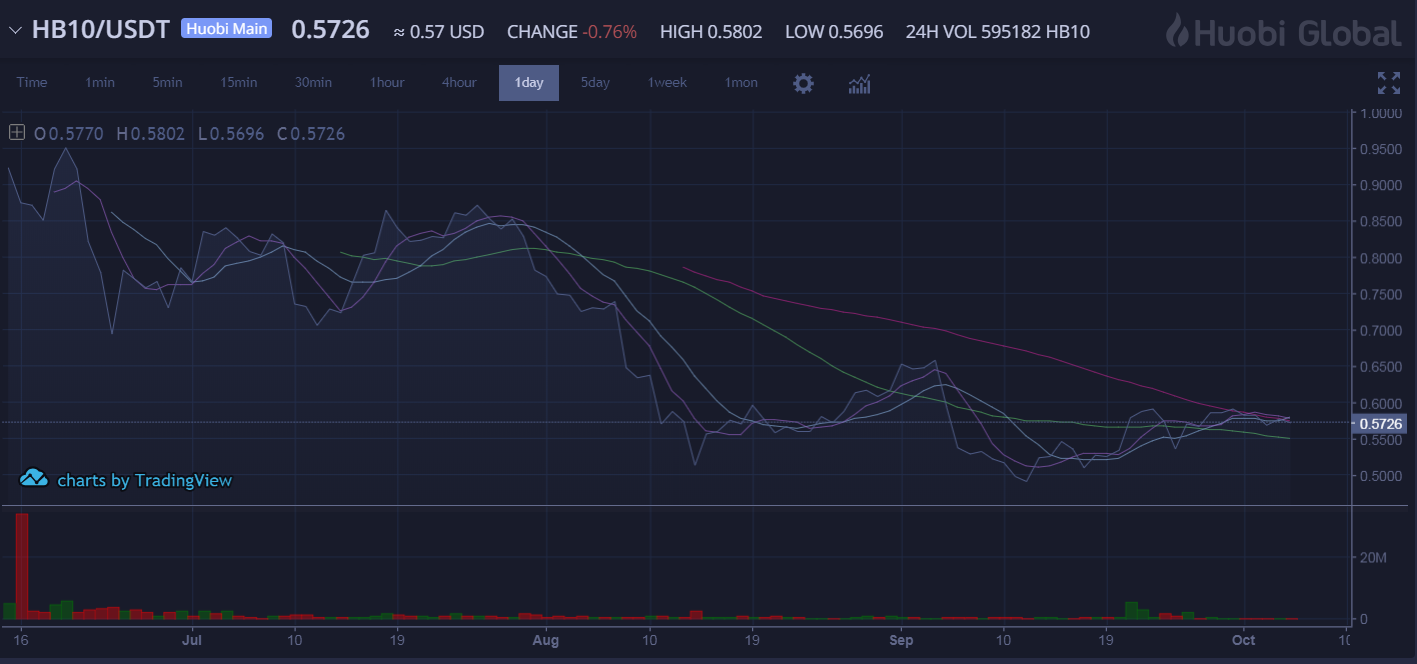Viewport: 1417px width, 664px height.
Task: Click the large red volume bar at 16
Action: tap(22, 565)
